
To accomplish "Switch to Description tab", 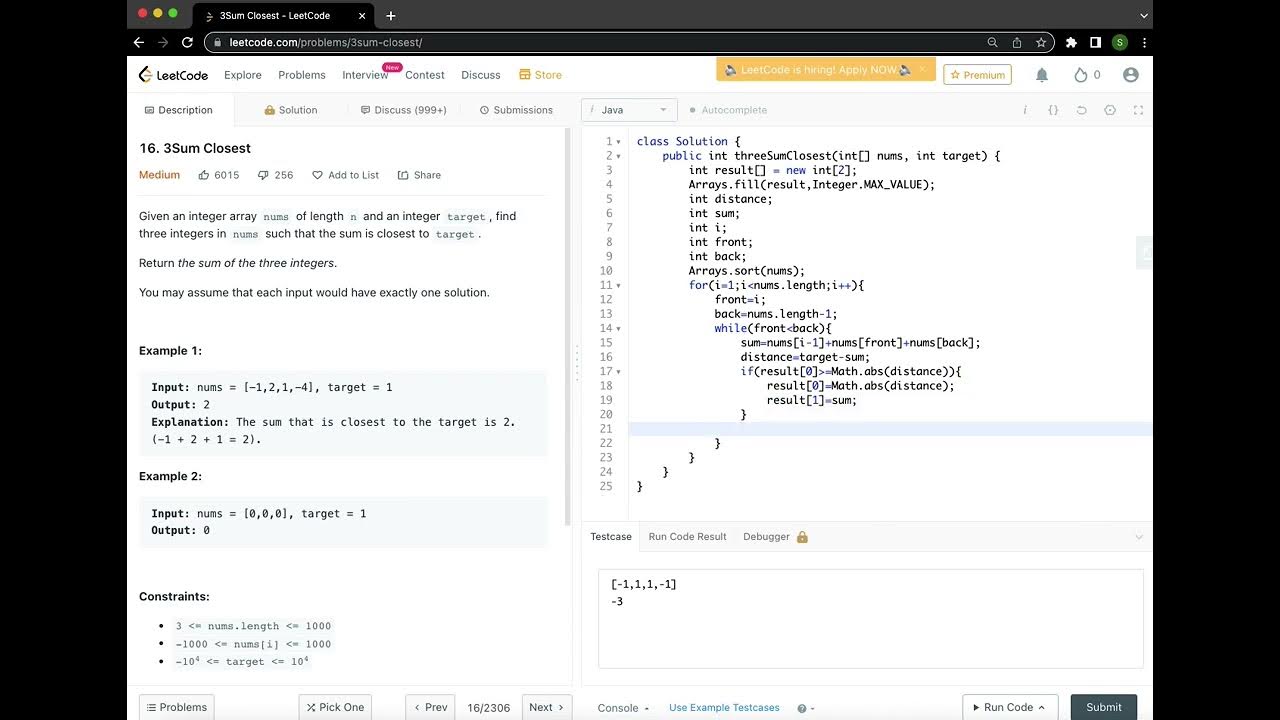I will coord(179,110).
